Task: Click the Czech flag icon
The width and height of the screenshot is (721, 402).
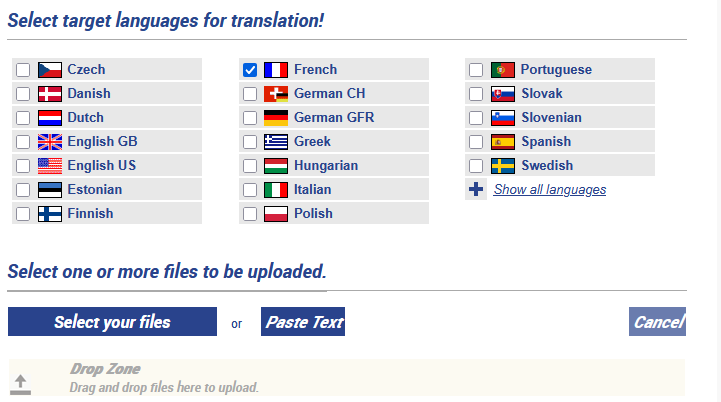Action: tap(50, 70)
